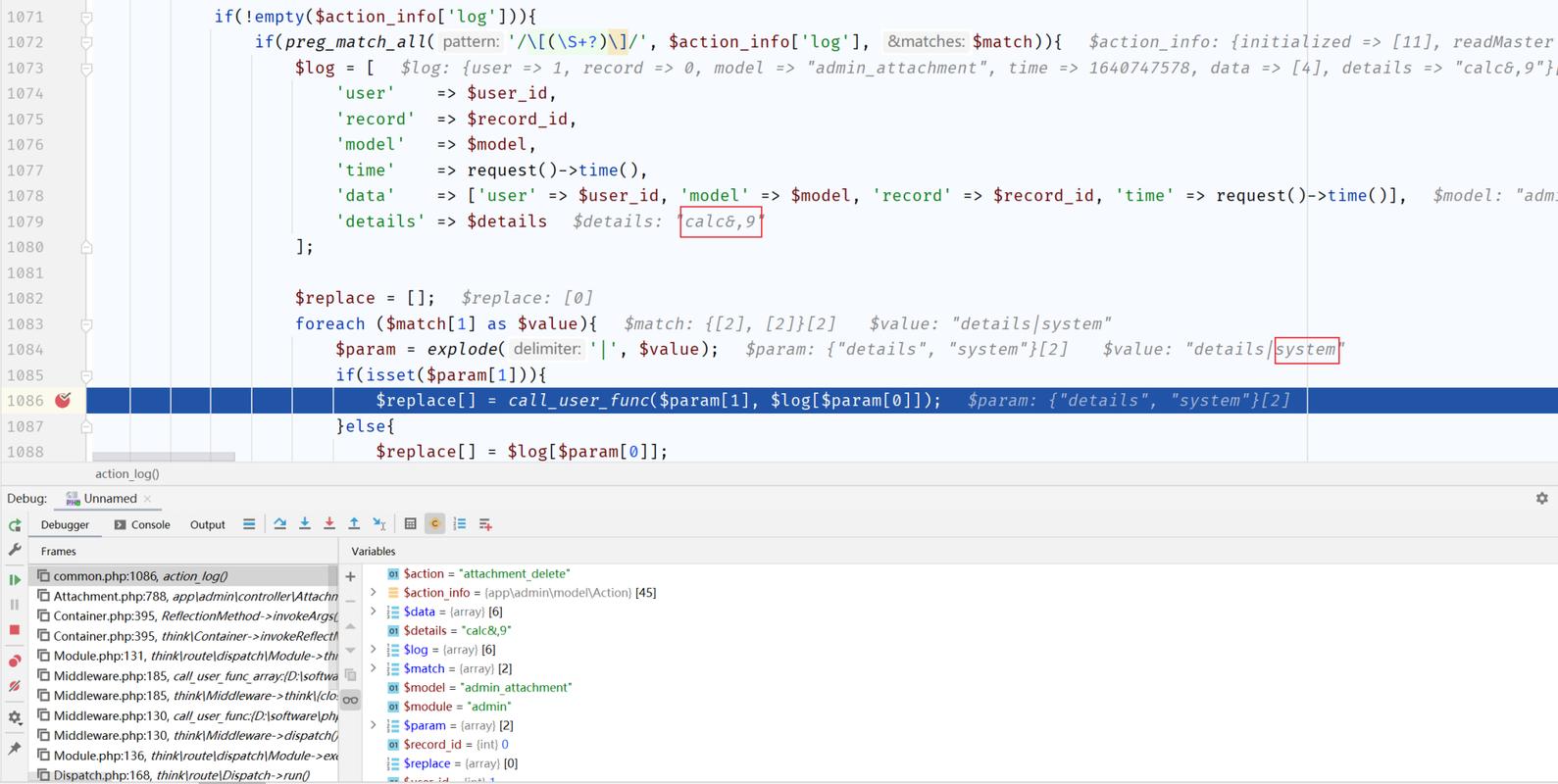The height and width of the screenshot is (784, 1558).
Task: Collapse foreach fold at line 1083
Action: click(86, 324)
